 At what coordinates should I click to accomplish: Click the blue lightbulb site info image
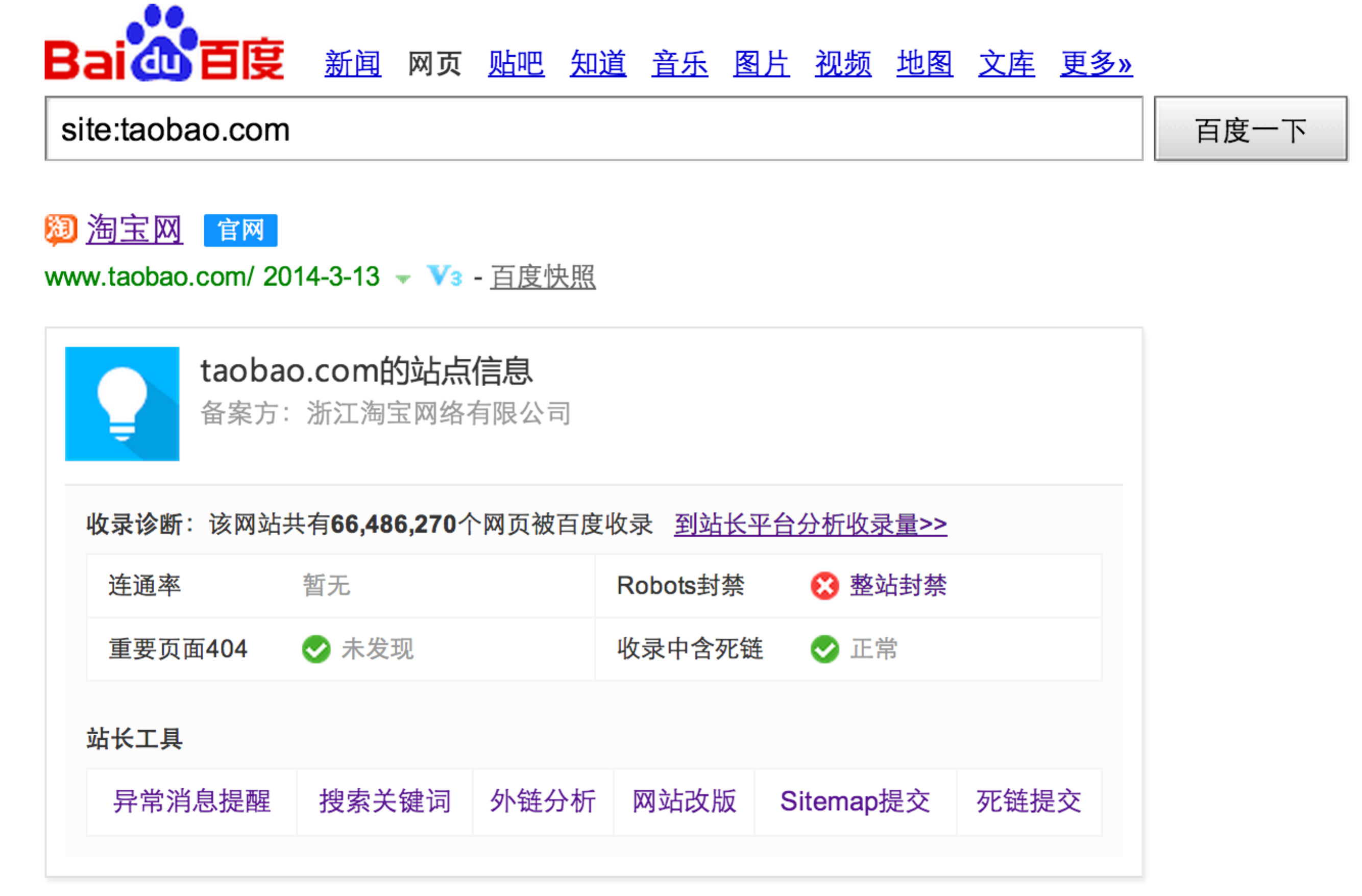coord(122,404)
